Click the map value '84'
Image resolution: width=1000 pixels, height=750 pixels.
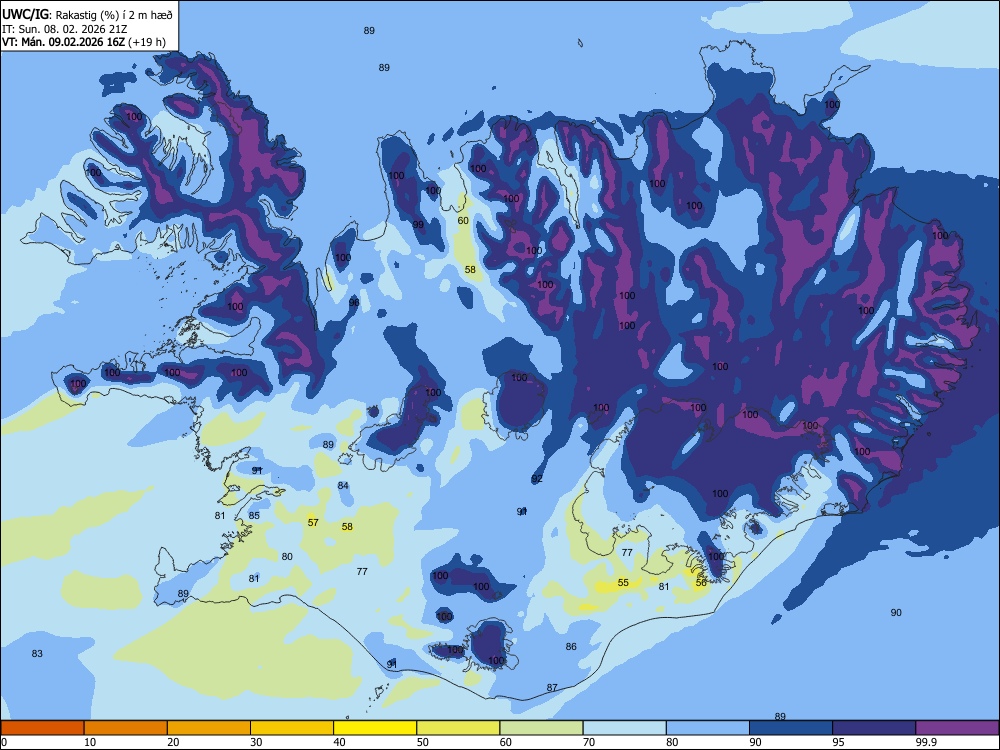(x=343, y=486)
